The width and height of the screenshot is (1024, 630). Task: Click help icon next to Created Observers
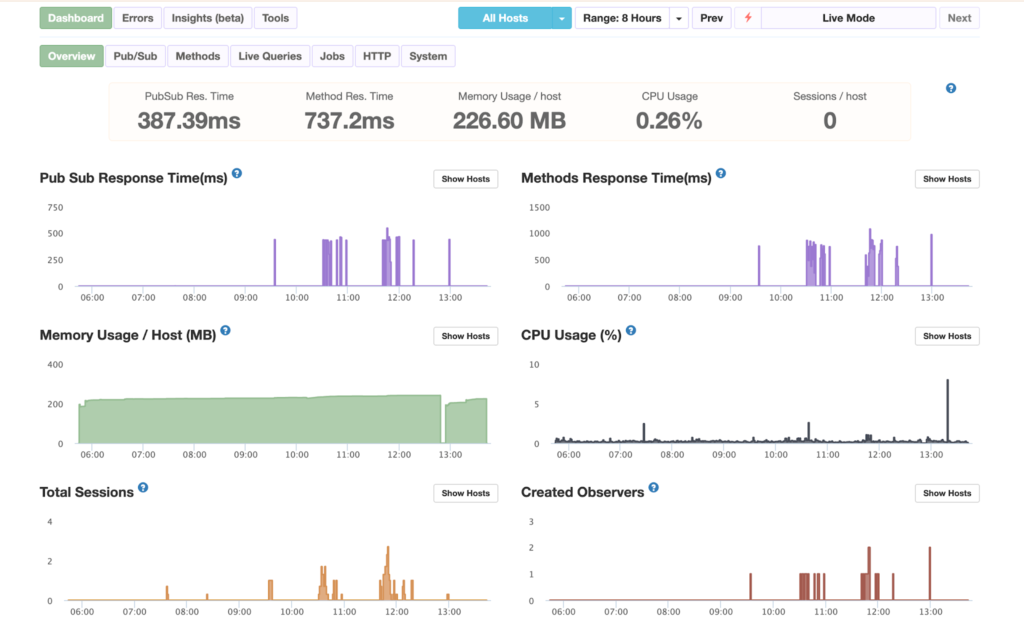pyautogui.click(x=654, y=488)
